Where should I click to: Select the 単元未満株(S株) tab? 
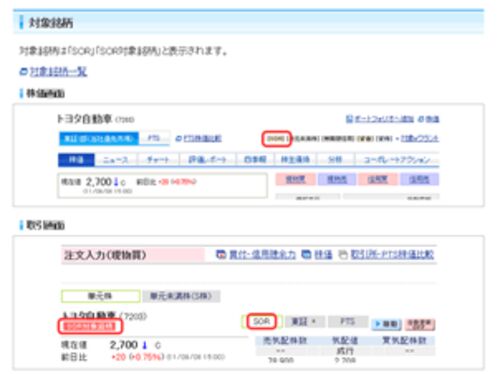[181, 296]
